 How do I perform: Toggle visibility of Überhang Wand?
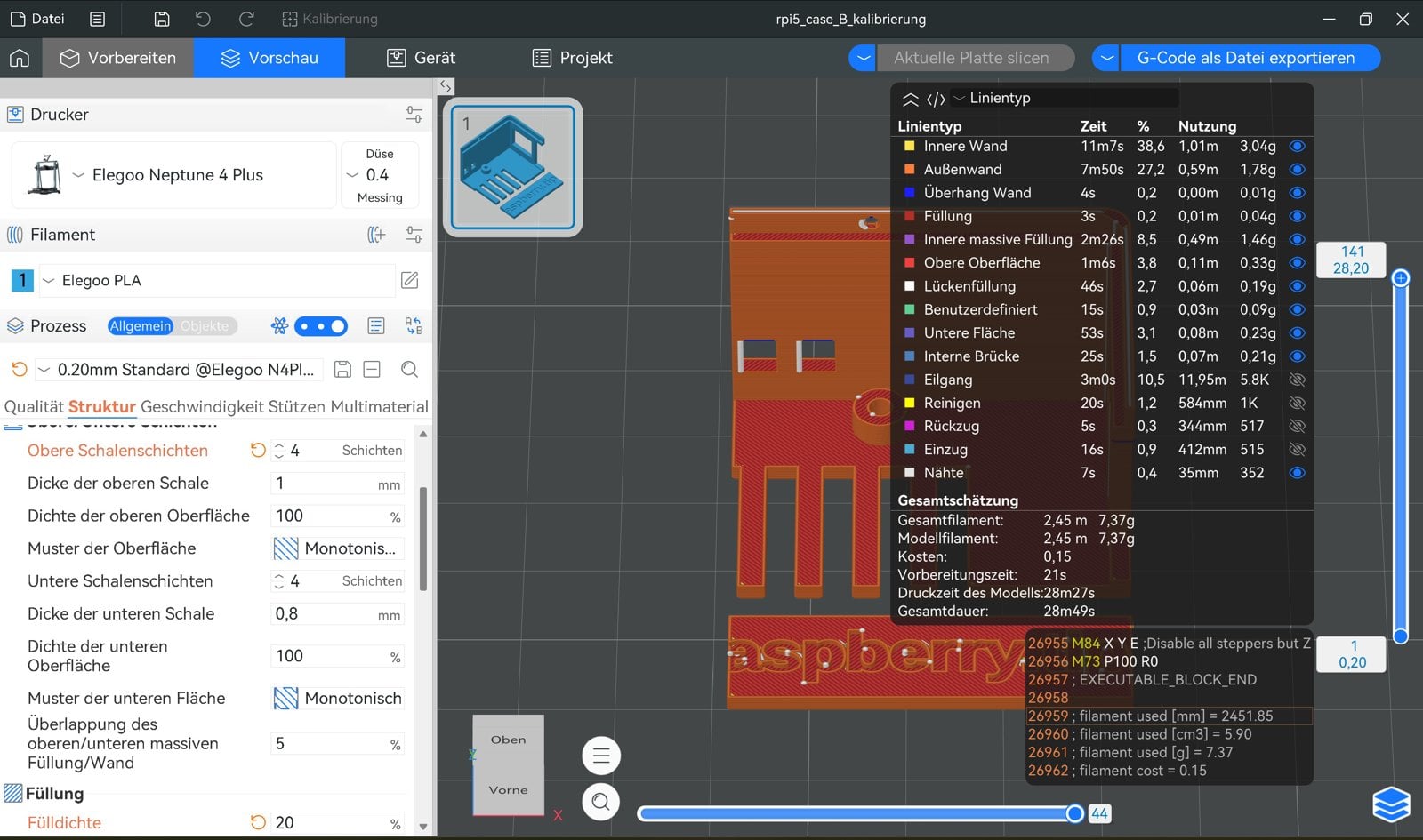click(x=1297, y=193)
